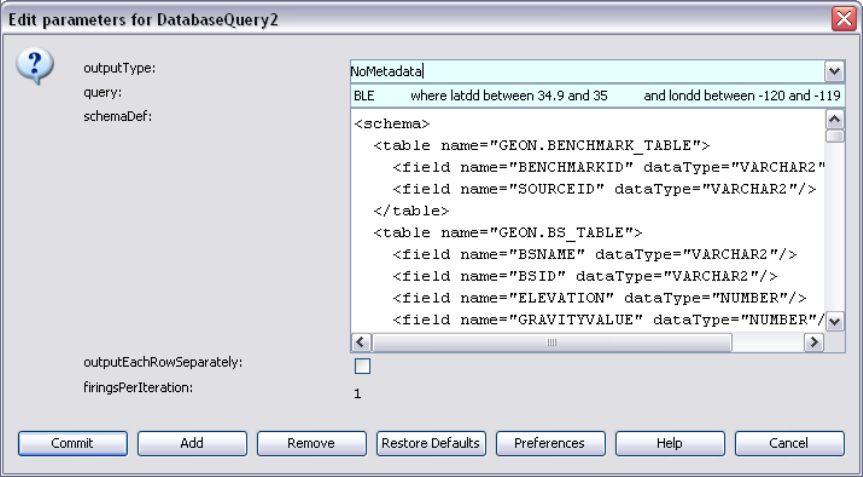
Task: Close the Edit parameters dialog
Action: coord(844,19)
